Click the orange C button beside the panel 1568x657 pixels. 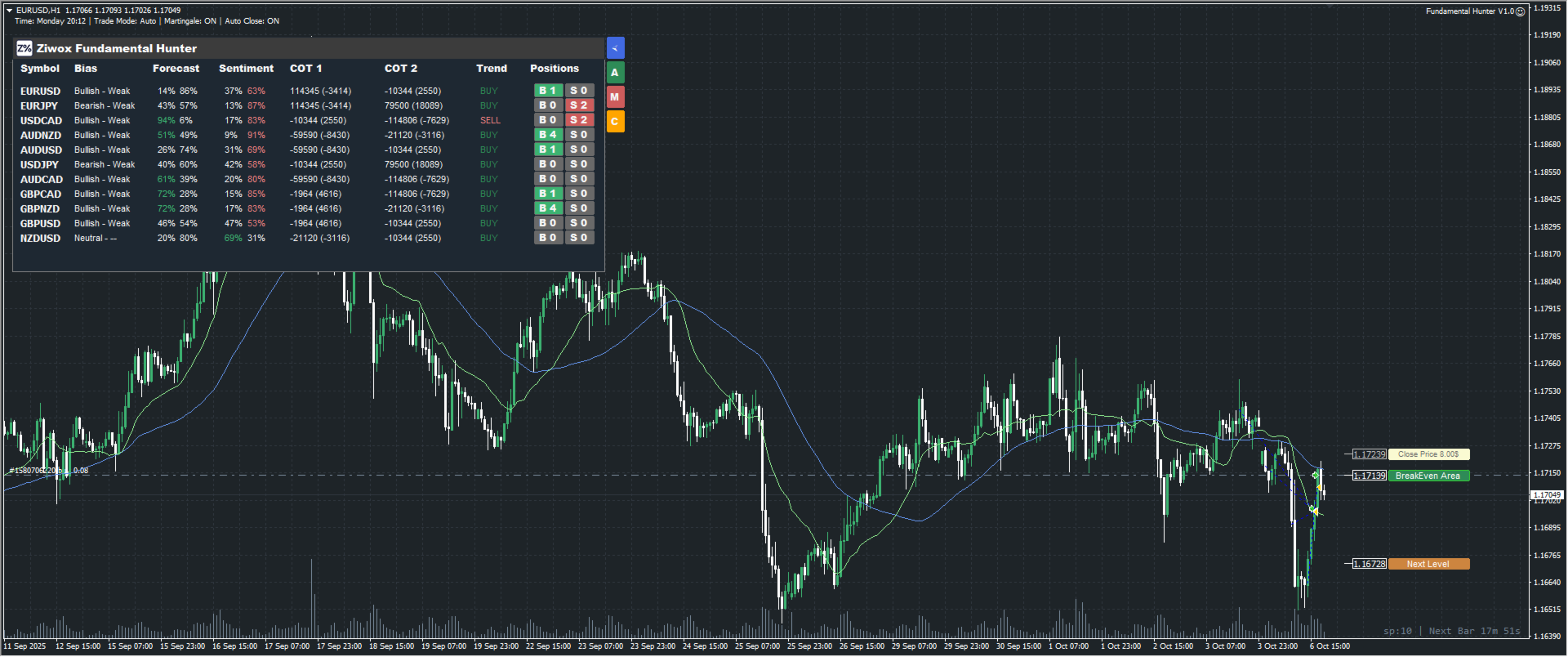(615, 122)
